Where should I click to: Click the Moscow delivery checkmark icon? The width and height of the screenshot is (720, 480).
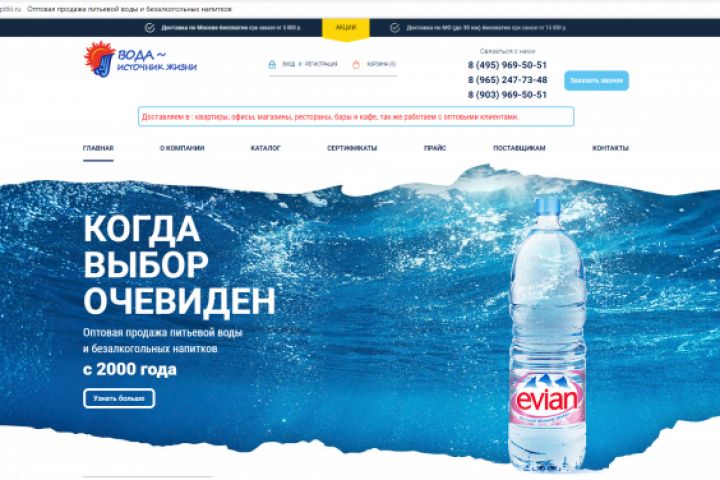point(150,28)
